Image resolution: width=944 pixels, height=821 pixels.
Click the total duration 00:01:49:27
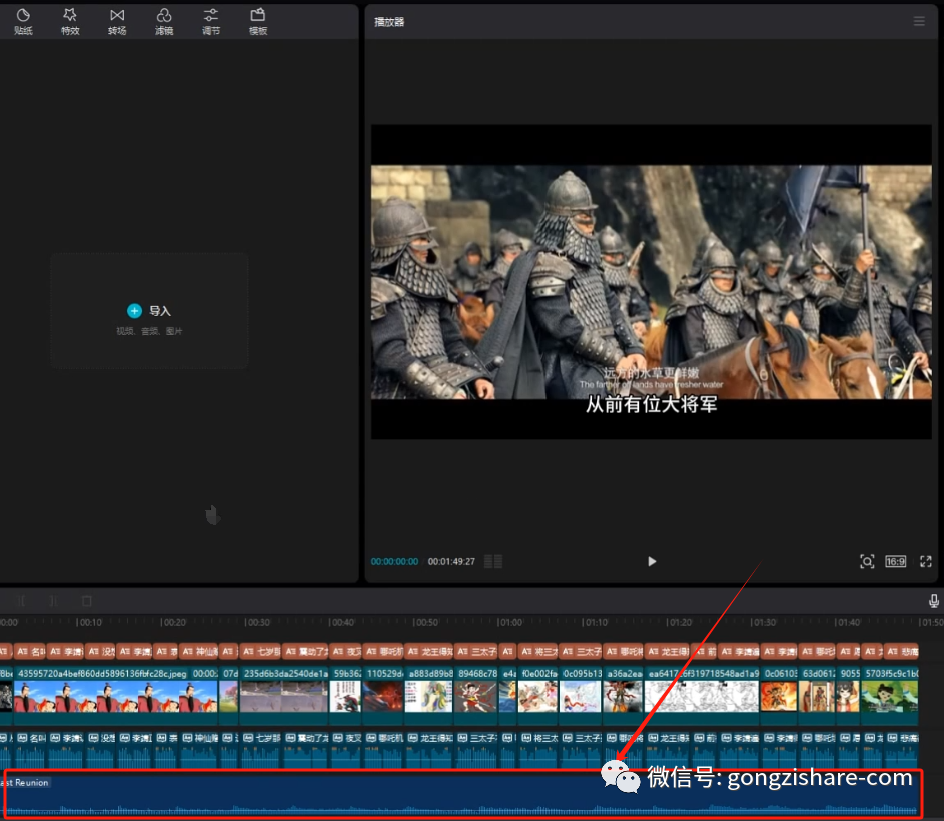point(451,562)
